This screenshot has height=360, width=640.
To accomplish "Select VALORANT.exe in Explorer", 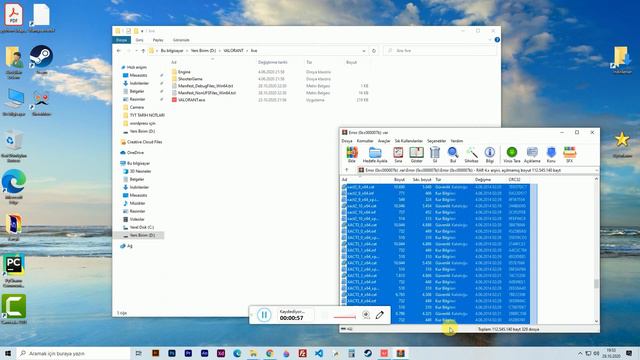I will (191, 100).
